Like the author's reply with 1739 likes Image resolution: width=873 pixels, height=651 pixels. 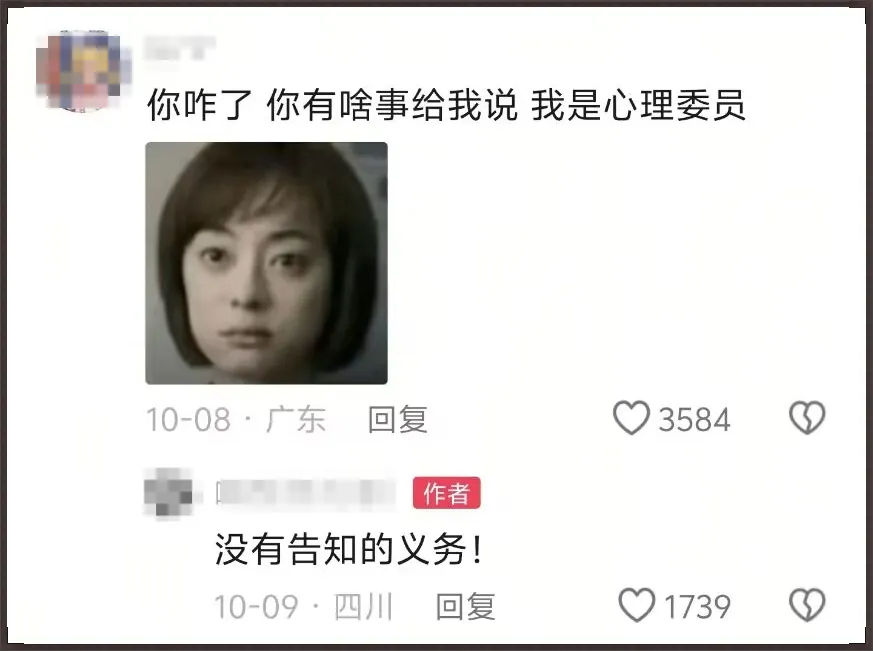click(x=637, y=605)
